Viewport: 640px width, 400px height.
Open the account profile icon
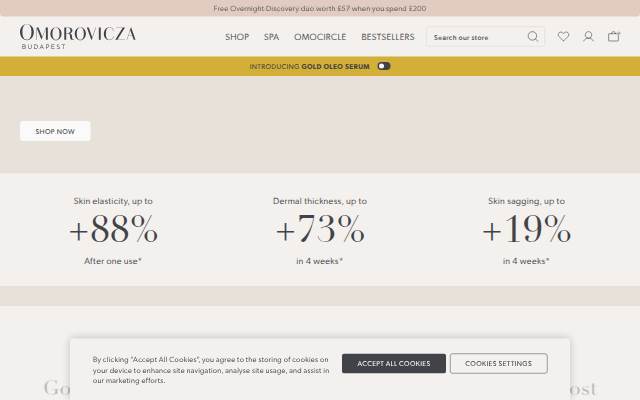[588, 37]
